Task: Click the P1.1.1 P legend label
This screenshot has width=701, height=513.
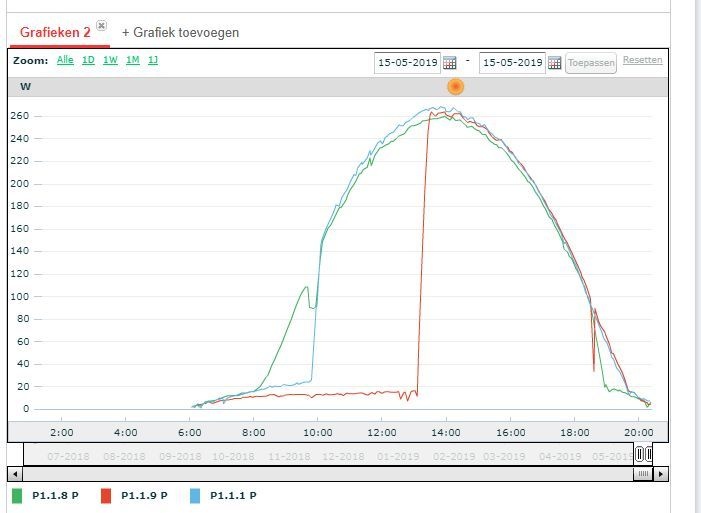Action: [x=233, y=496]
